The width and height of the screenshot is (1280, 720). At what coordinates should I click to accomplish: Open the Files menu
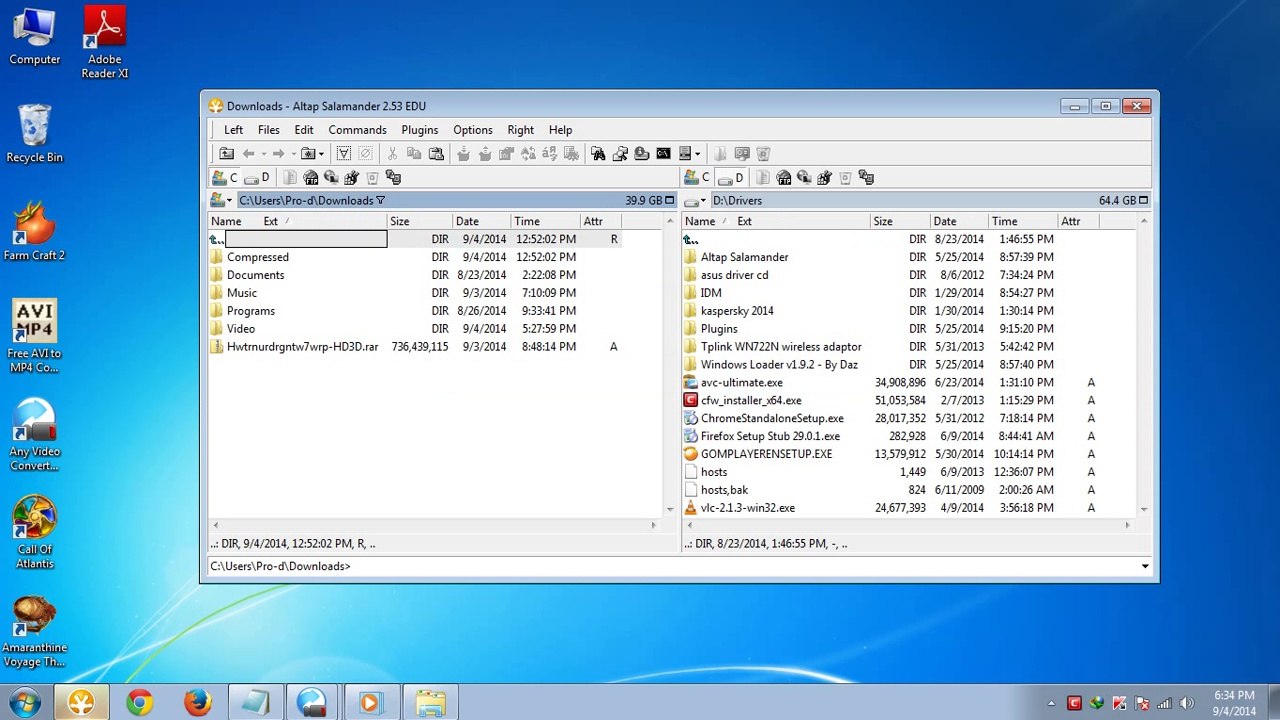(269, 130)
